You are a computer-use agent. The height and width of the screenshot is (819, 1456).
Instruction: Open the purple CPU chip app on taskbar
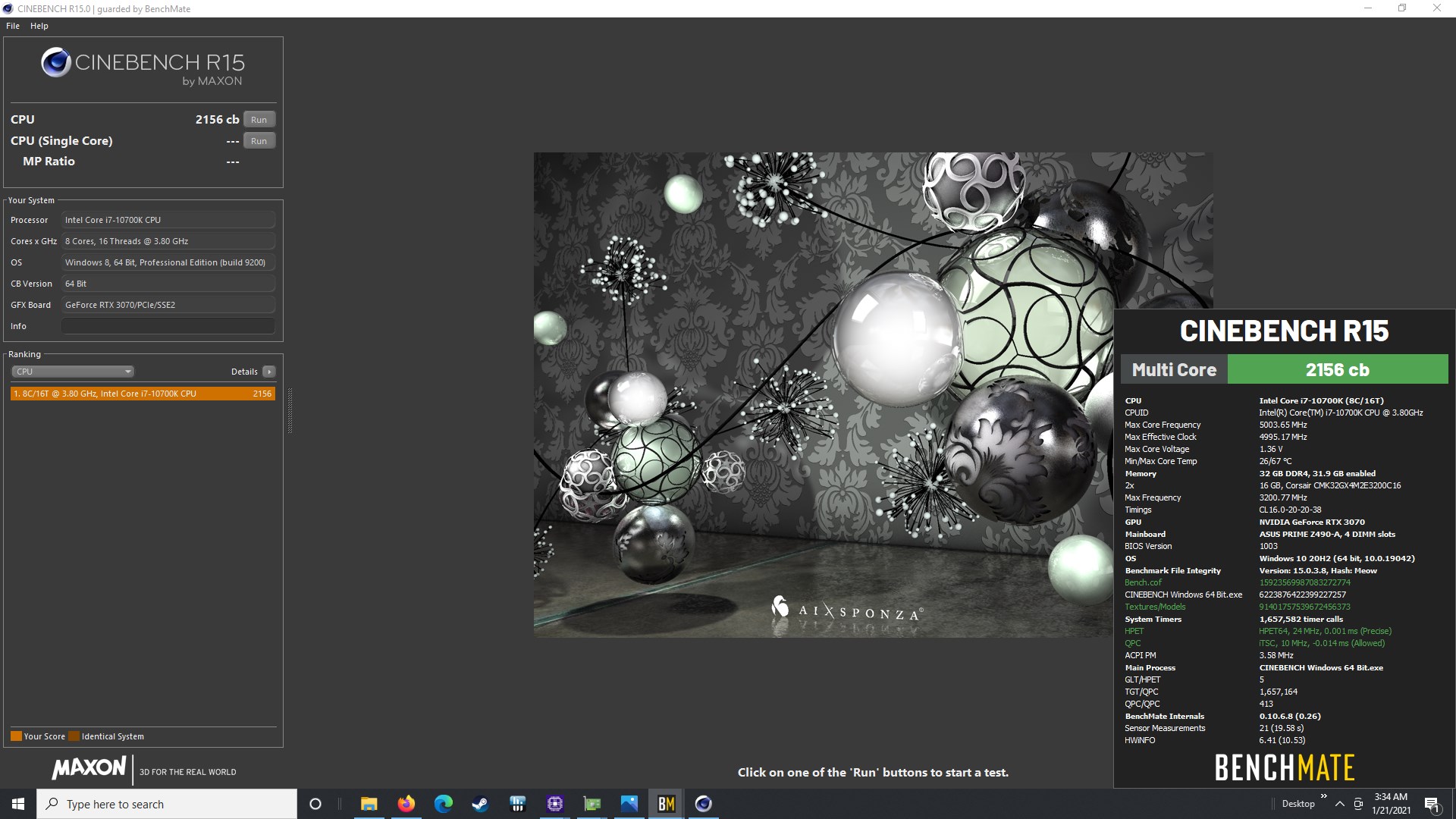pos(555,804)
